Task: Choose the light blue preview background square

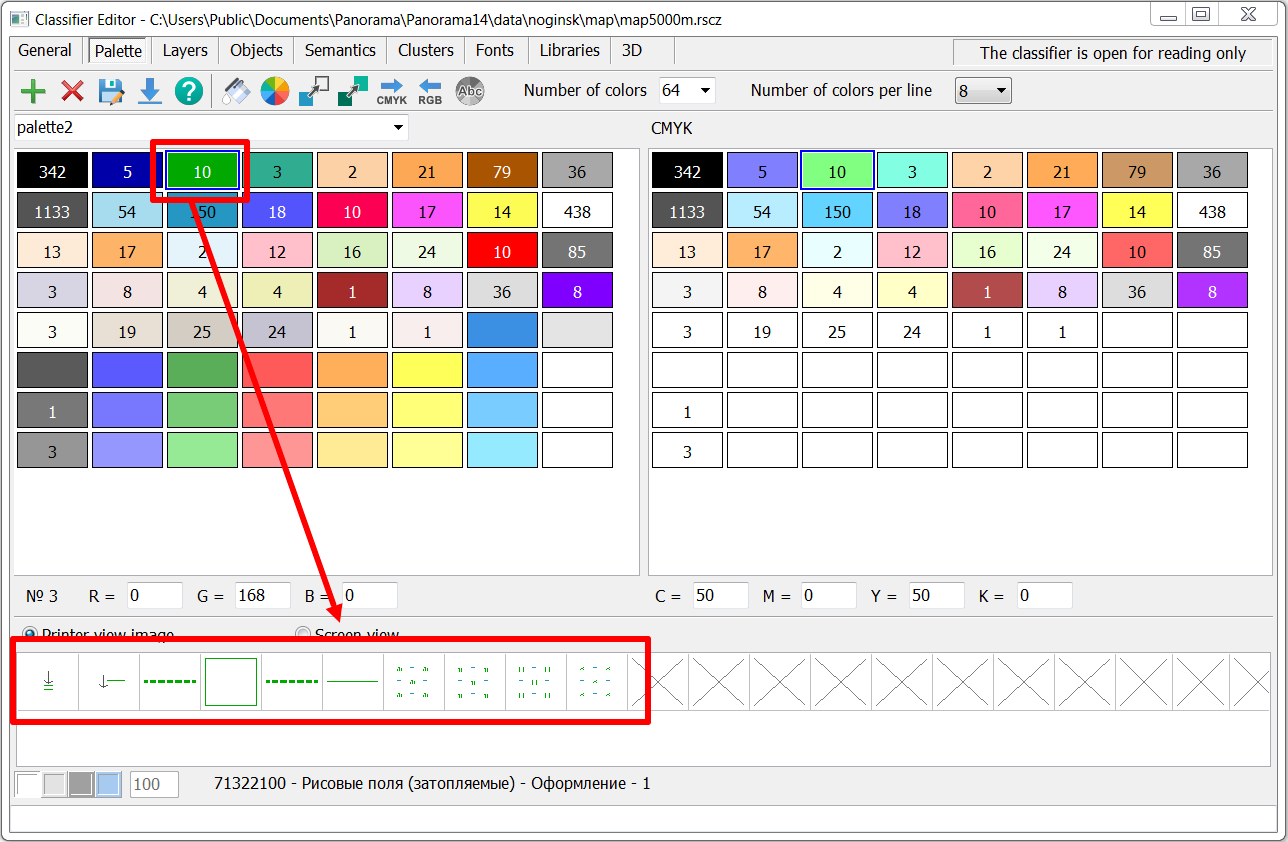Action: 109,784
